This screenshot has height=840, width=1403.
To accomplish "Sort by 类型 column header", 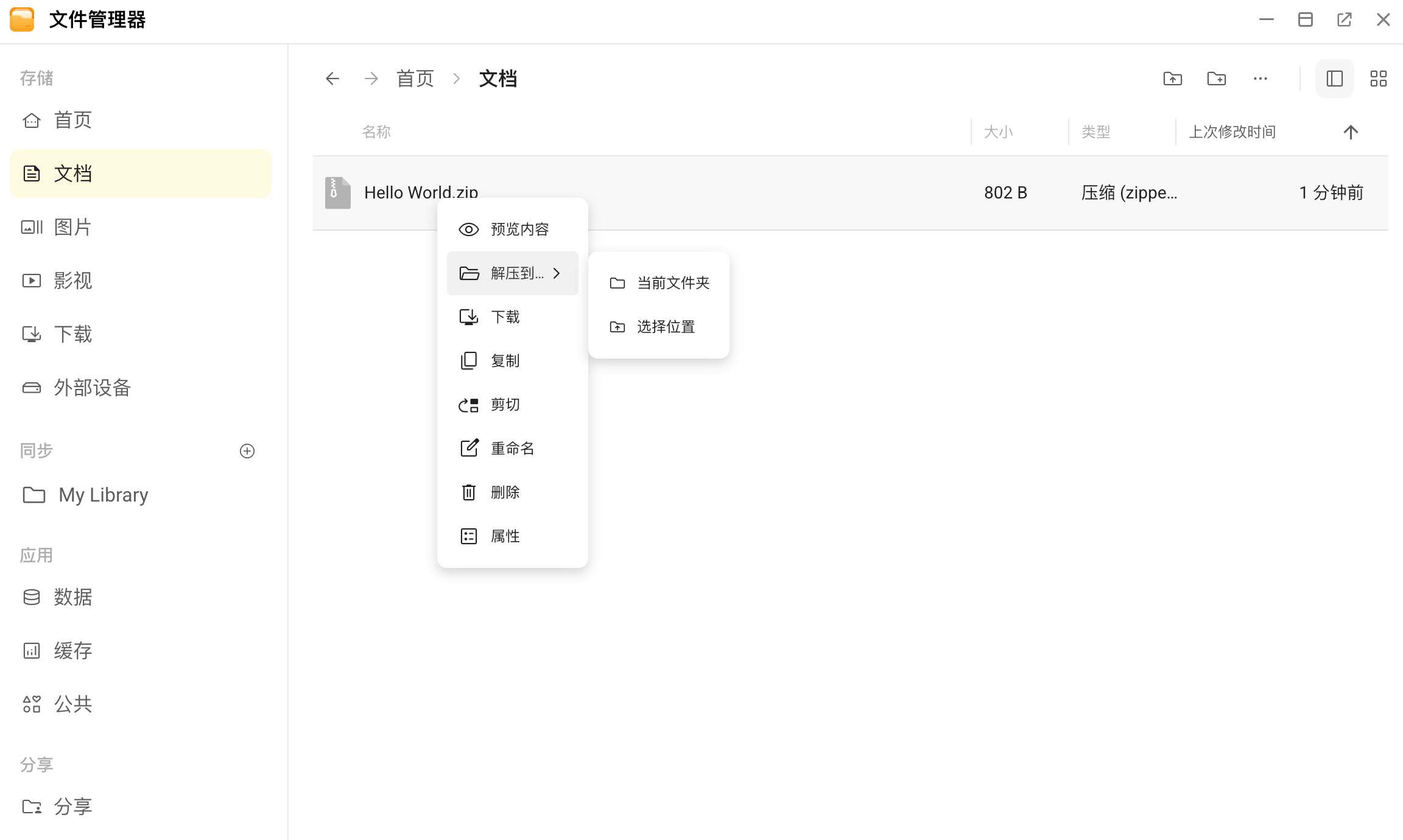I will [1096, 132].
